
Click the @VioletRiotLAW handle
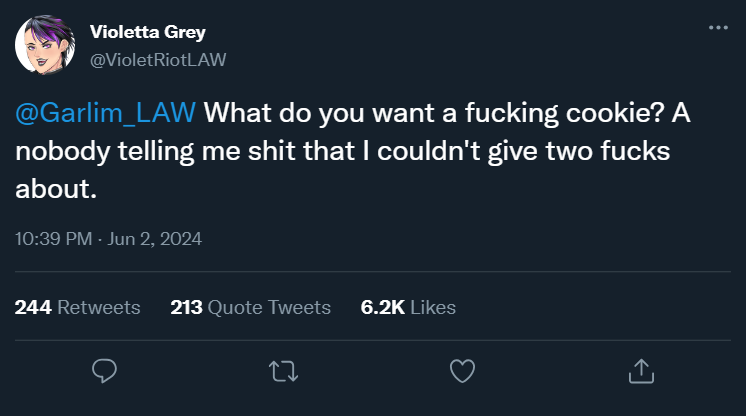[x=158, y=59]
